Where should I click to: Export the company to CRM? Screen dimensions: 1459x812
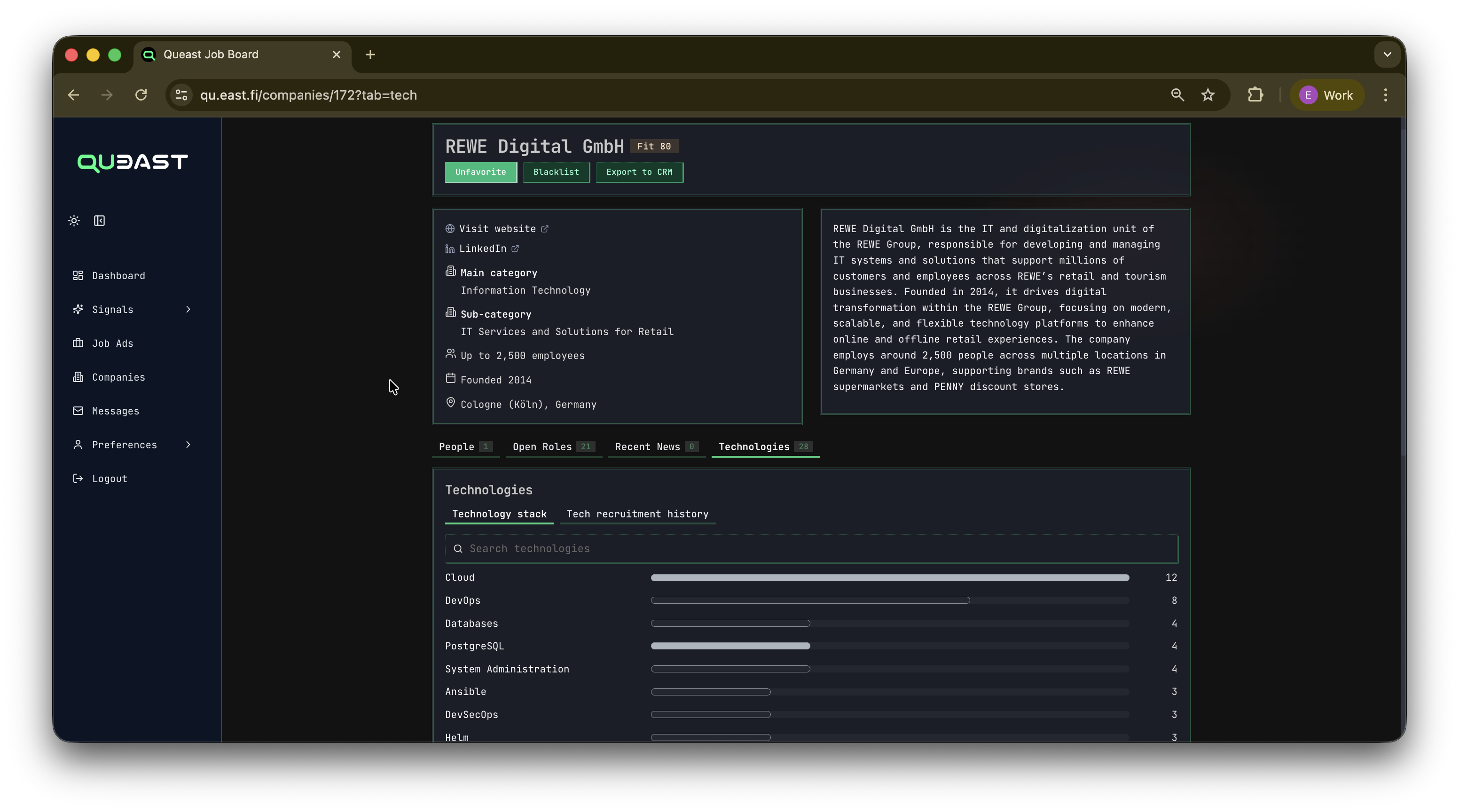point(639,172)
